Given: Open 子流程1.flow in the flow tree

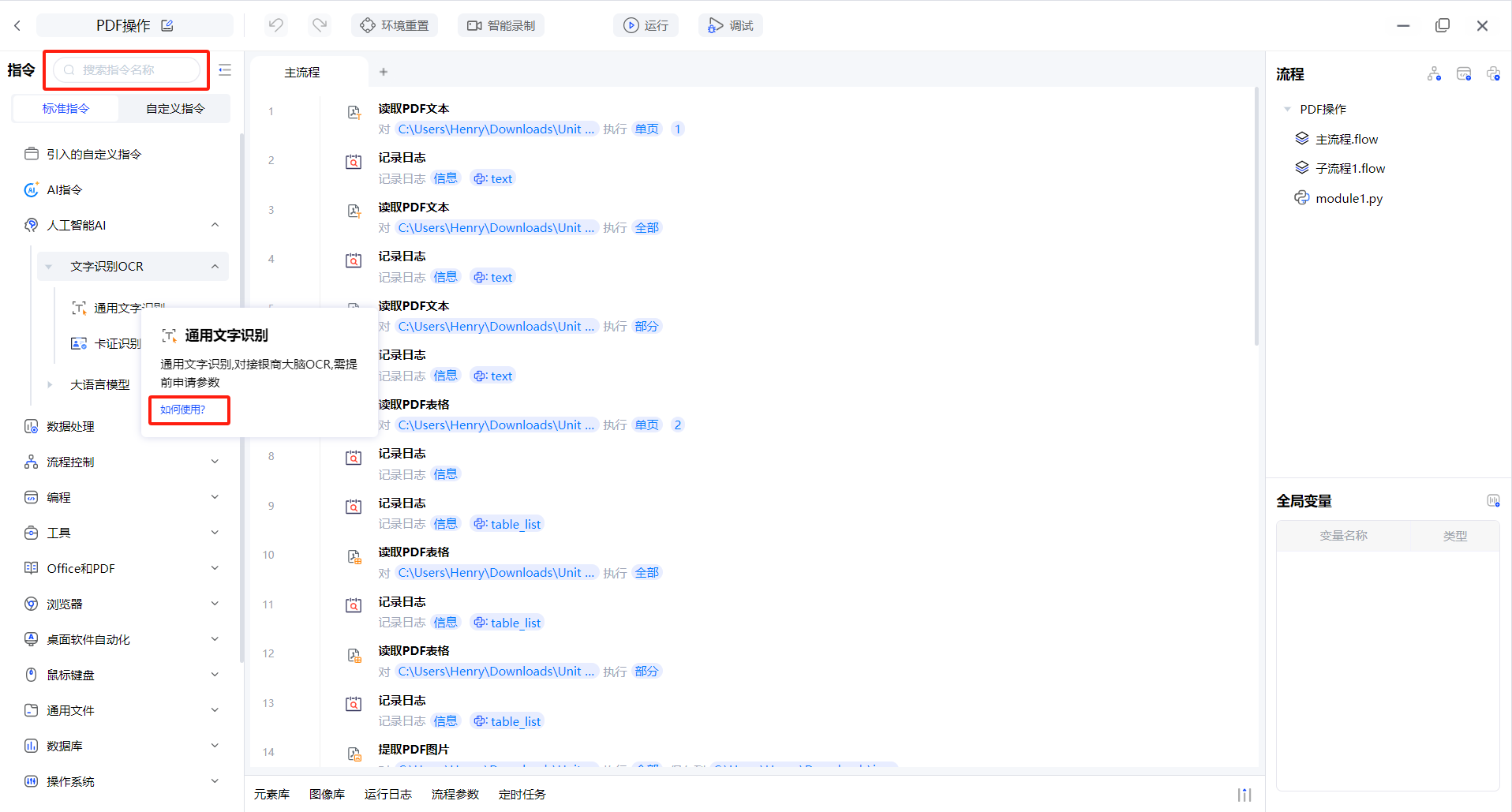Looking at the screenshot, I should click(1349, 168).
